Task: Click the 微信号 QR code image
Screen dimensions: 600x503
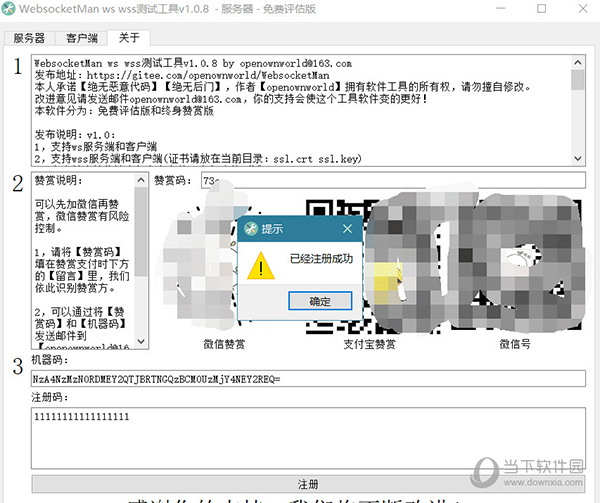Action: (x=515, y=266)
